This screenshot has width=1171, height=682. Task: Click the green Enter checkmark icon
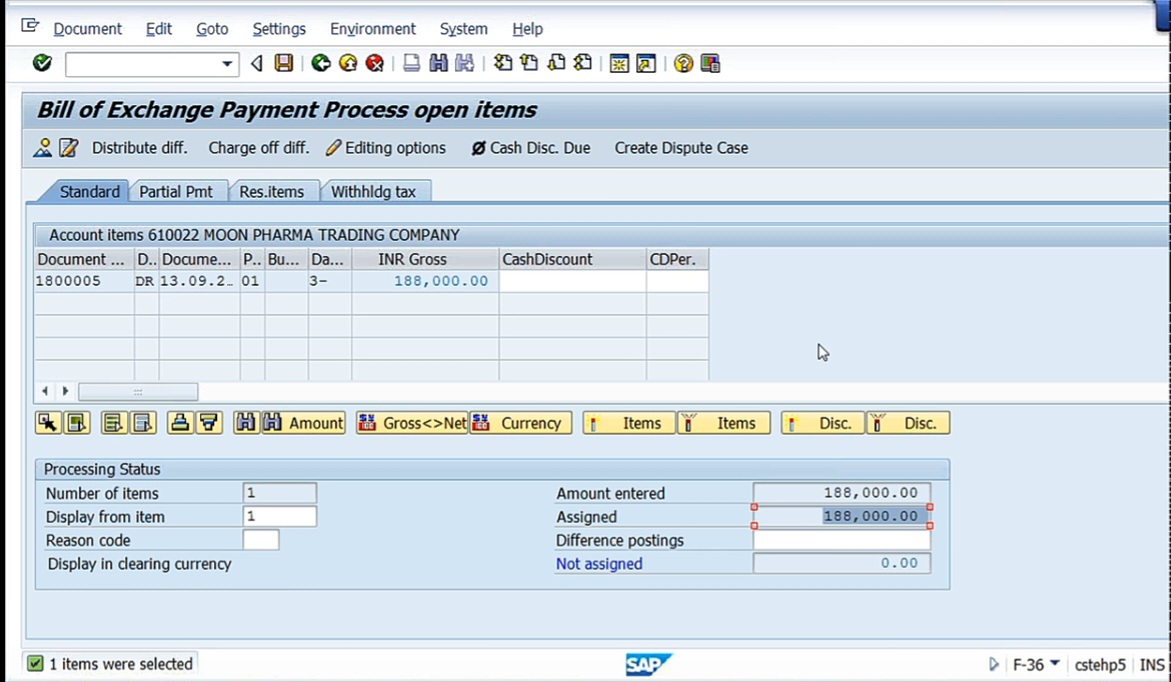(42, 63)
